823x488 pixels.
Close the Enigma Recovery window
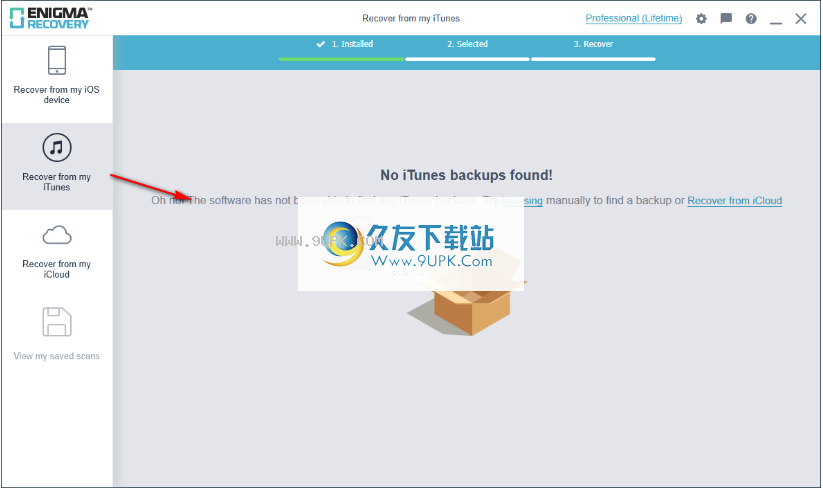(x=801, y=19)
